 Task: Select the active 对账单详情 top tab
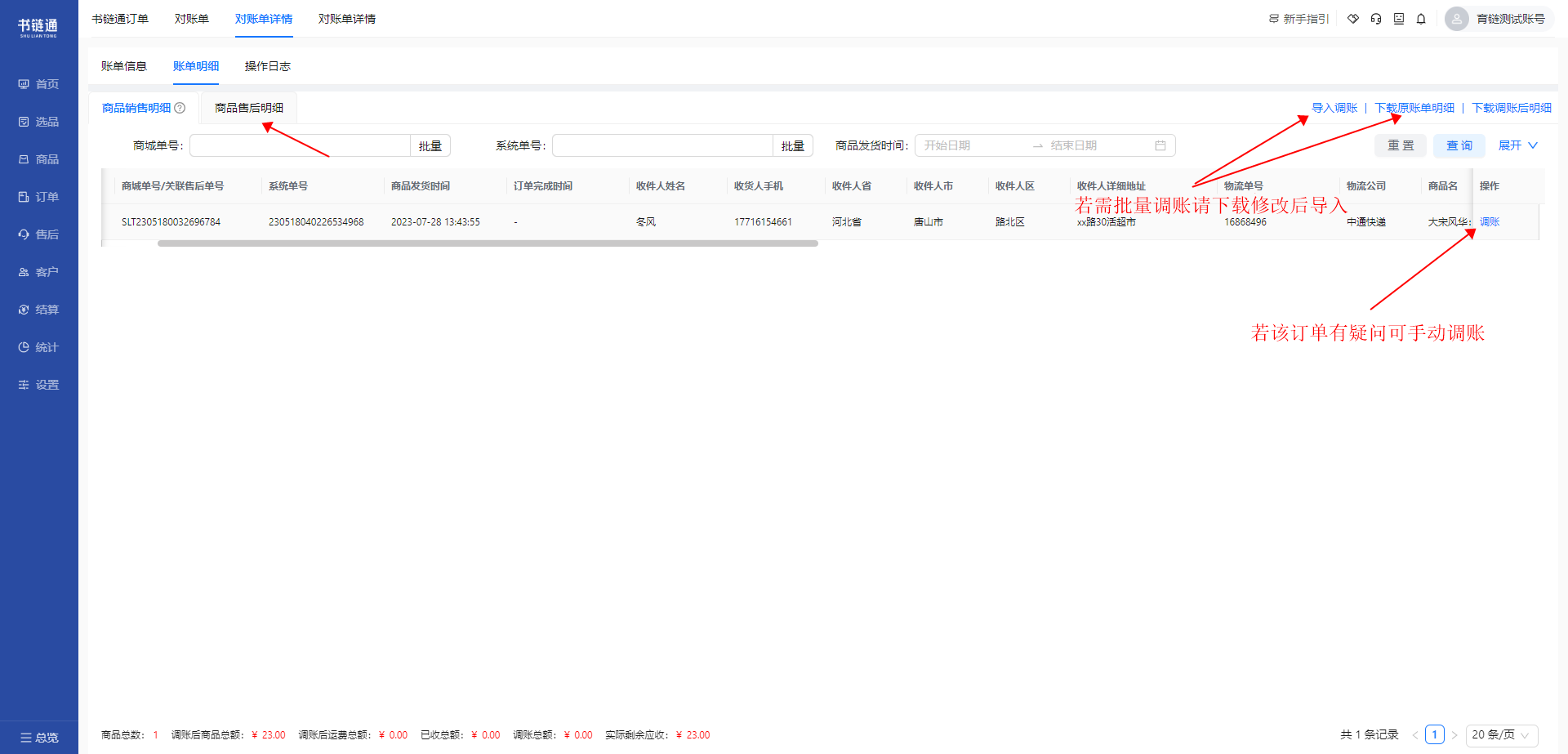tap(264, 19)
